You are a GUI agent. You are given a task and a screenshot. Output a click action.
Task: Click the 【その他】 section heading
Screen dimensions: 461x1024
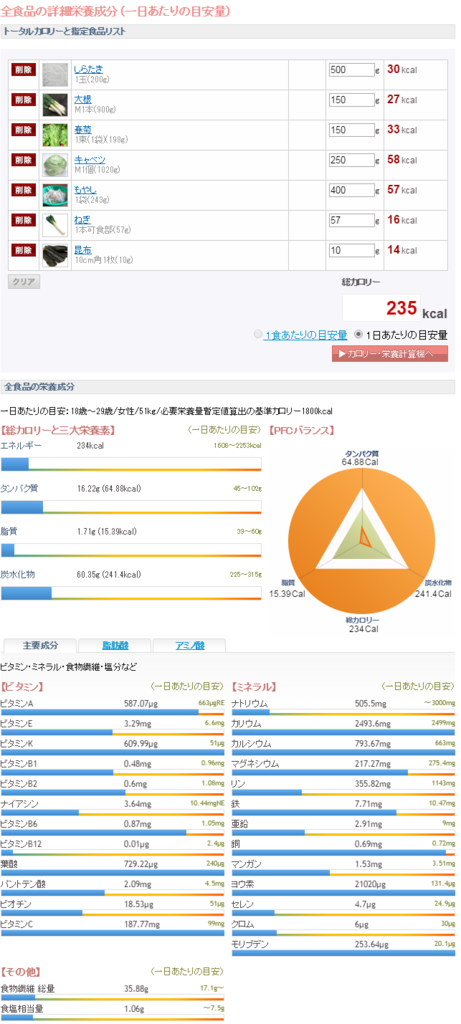pyautogui.click(x=21, y=971)
